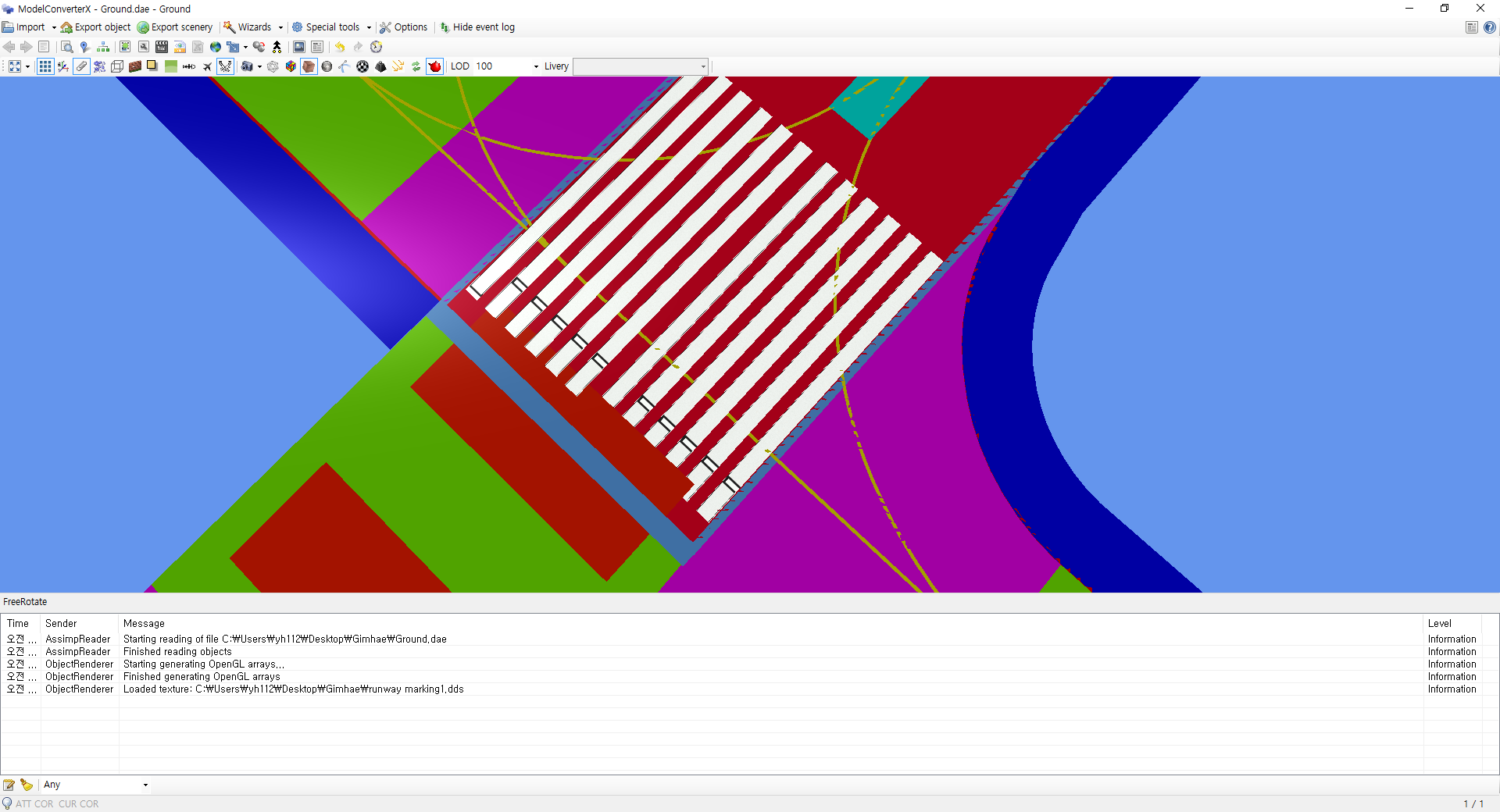Viewport: 1500px width, 812px height.
Task: Toggle the red teapot render option
Action: (x=435, y=66)
